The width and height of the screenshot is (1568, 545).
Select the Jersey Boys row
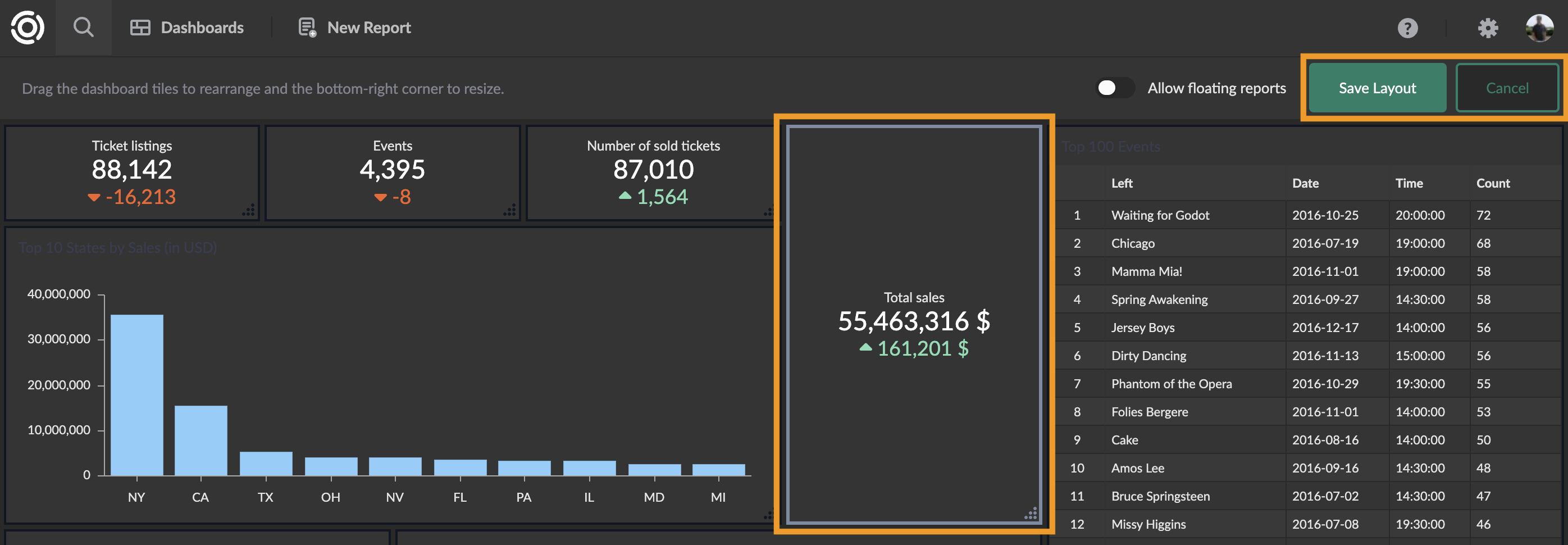tap(1309, 327)
